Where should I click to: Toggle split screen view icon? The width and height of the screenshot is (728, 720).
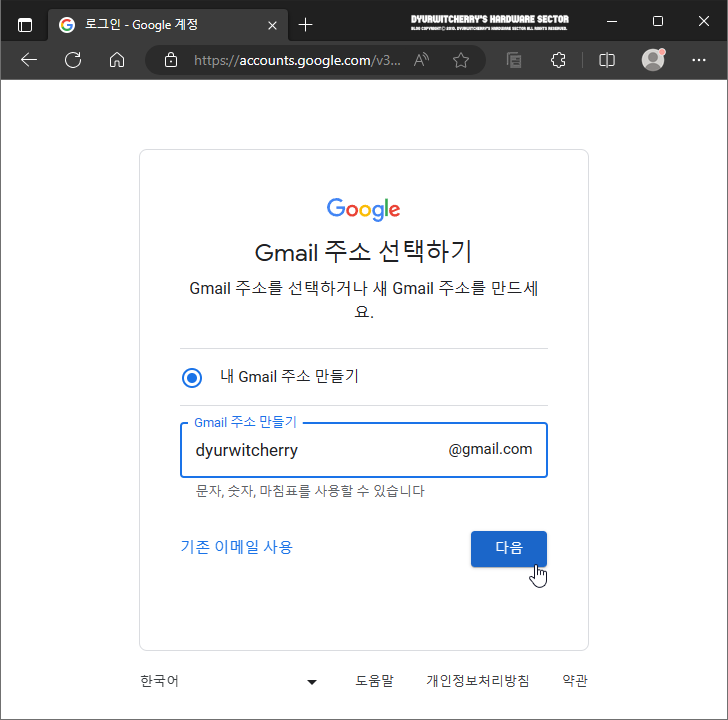[x=607, y=60]
